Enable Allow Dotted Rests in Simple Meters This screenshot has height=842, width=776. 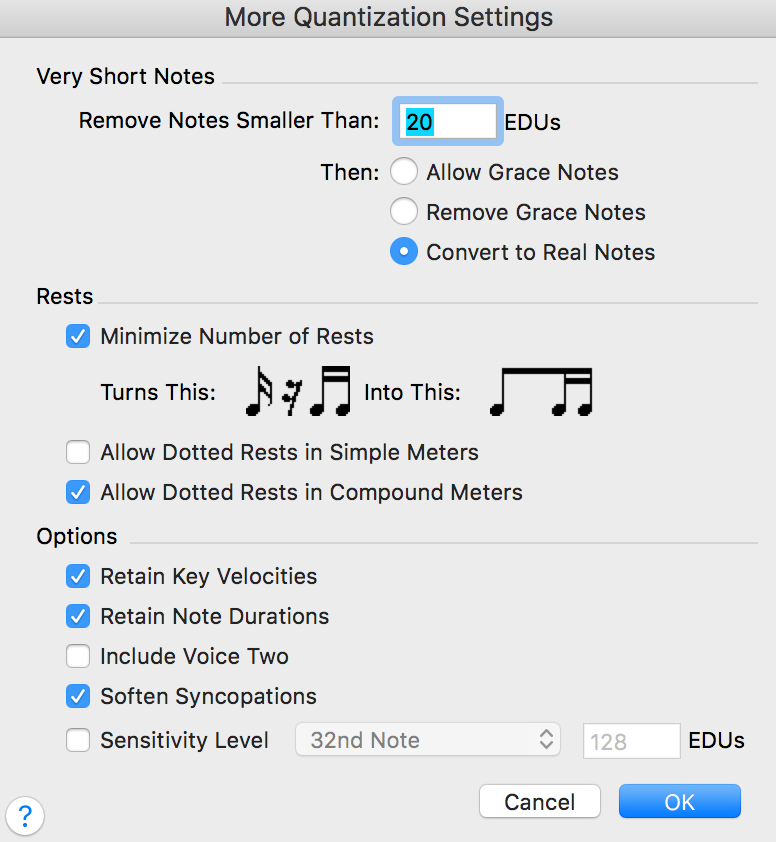[x=78, y=452]
